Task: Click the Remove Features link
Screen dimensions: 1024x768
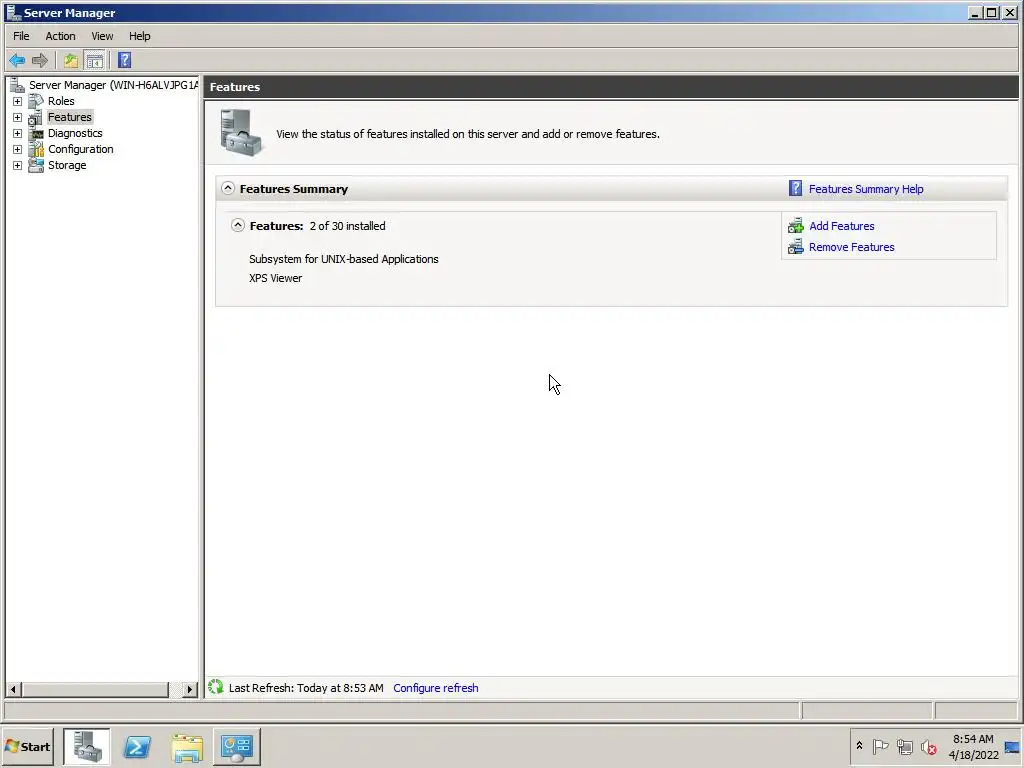Action: coord(852,247)
